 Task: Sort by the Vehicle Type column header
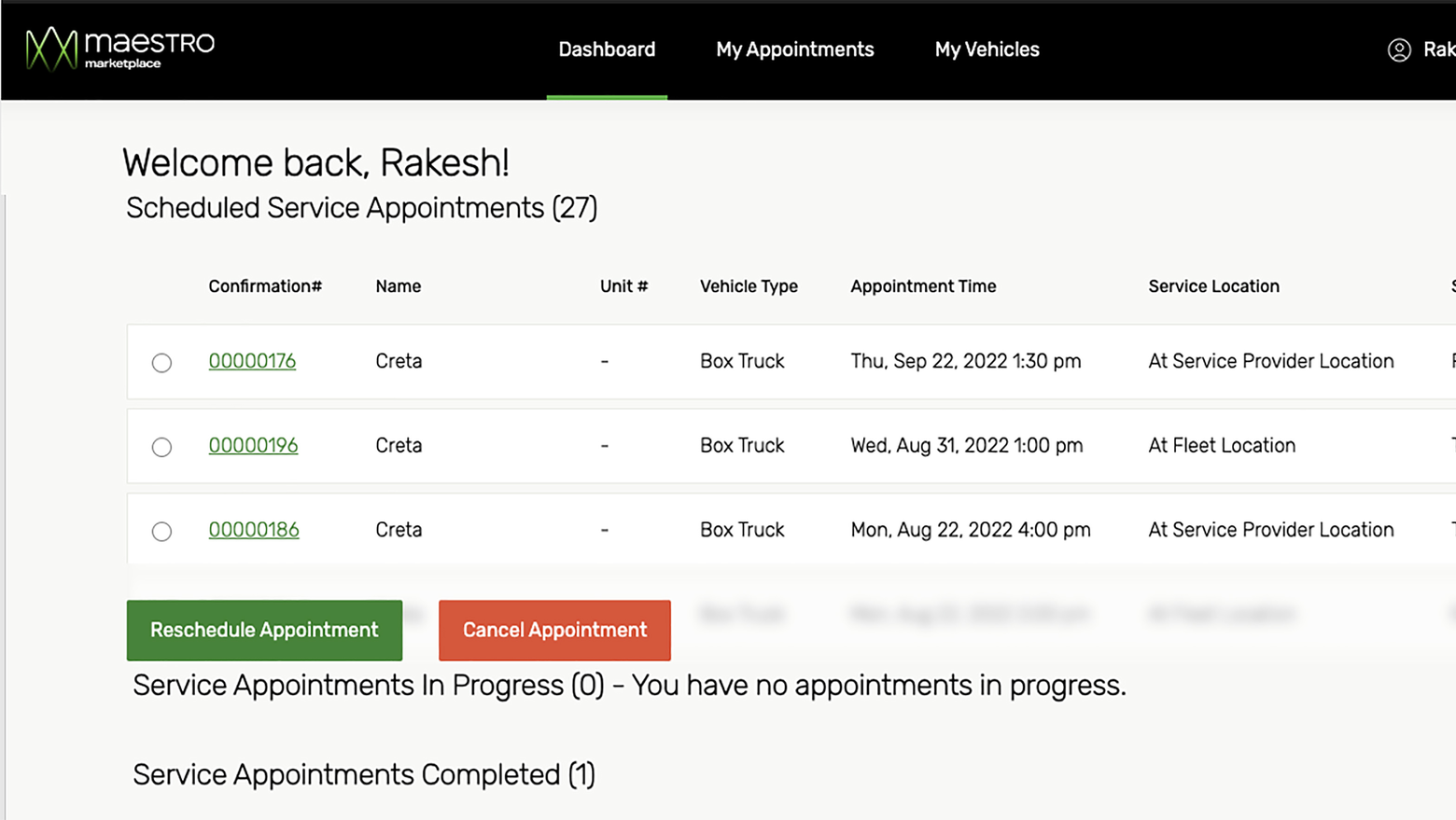[x=748, y=286]
